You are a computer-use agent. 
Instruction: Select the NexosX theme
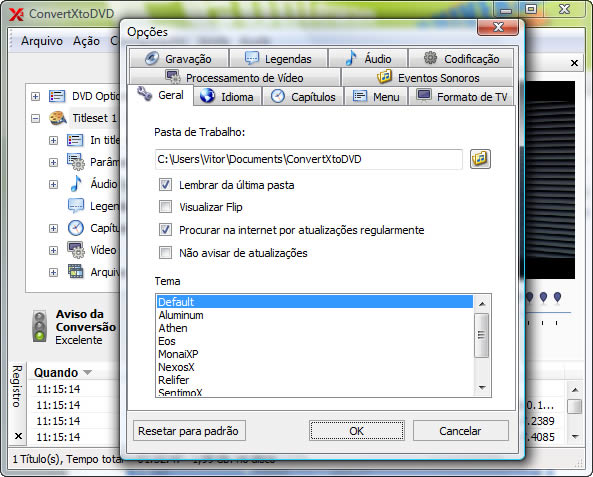click(x=315, y=367)
